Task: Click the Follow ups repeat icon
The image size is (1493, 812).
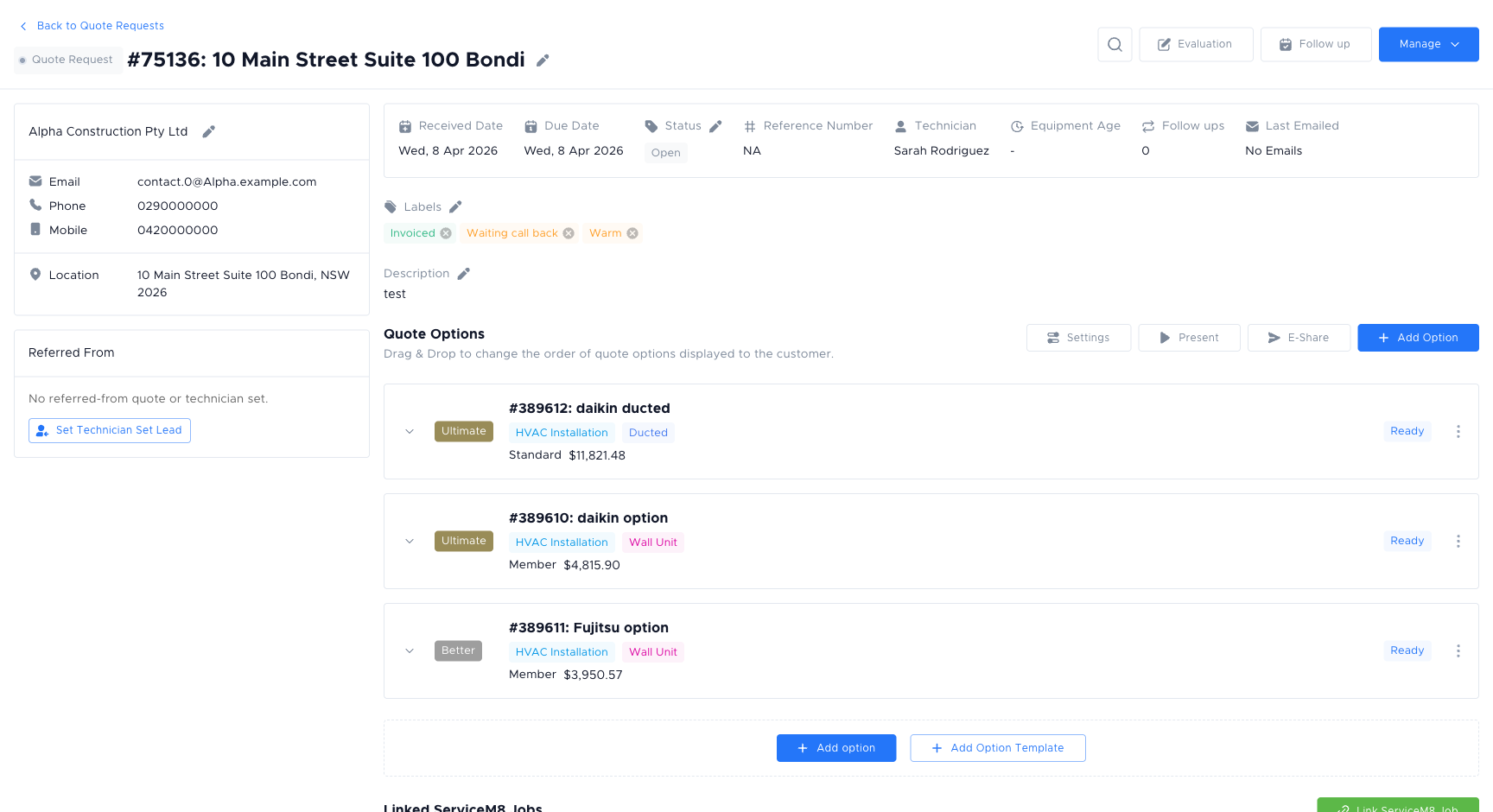Action: tap(1148, 126)
